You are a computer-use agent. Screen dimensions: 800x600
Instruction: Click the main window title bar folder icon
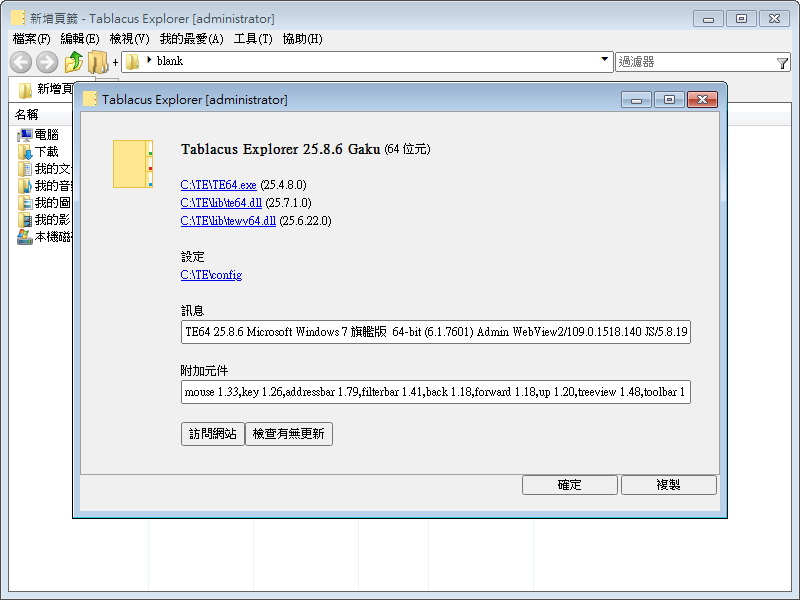point(18,18)
